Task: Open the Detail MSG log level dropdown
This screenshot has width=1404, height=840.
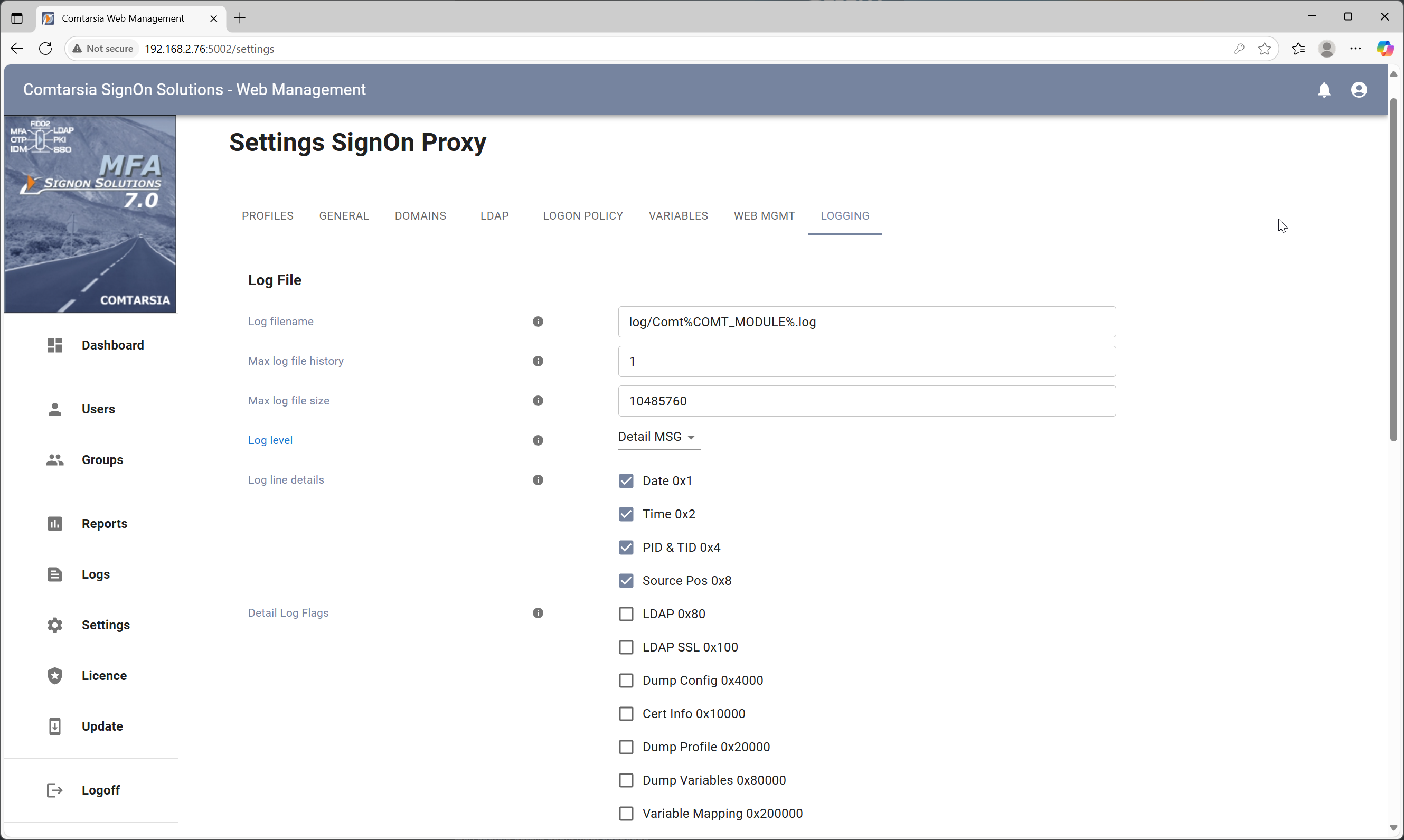Action: click(x=657, y=437)
